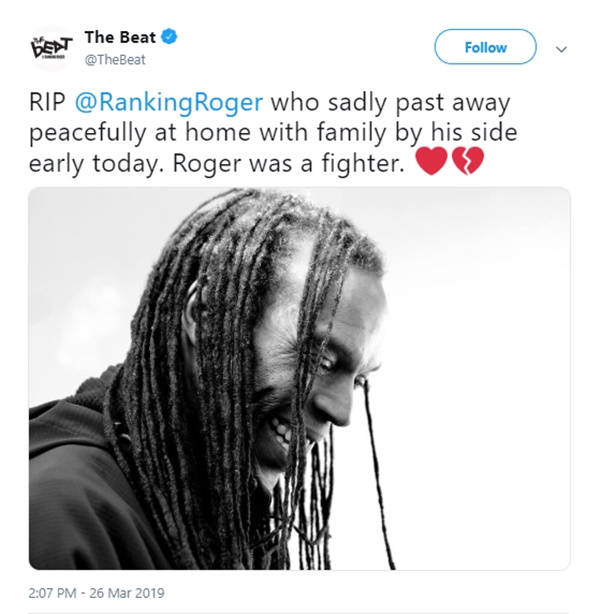Select the red heart emoji

(x=431, y=161)
